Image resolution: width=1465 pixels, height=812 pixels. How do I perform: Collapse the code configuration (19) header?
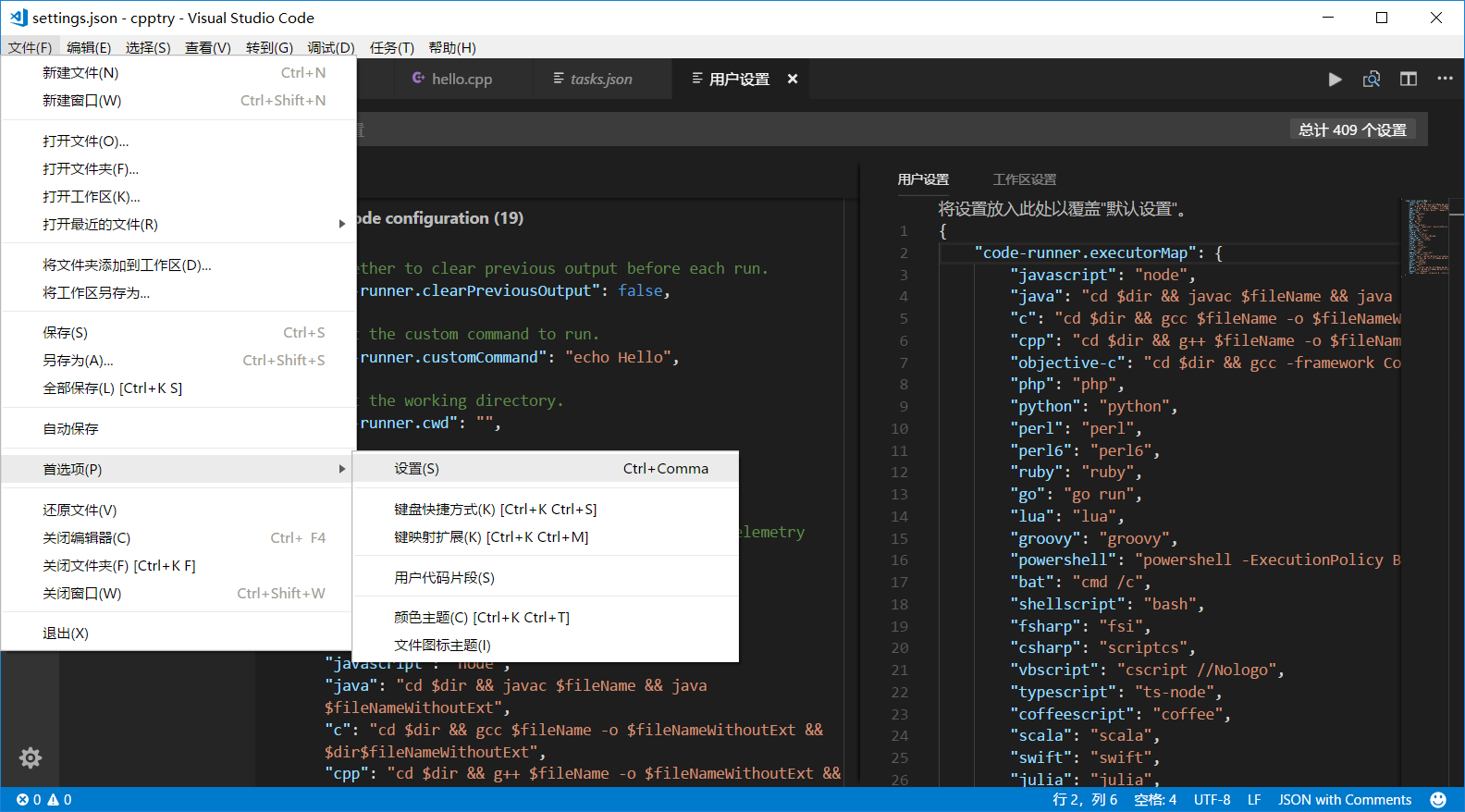pos(440,218)
